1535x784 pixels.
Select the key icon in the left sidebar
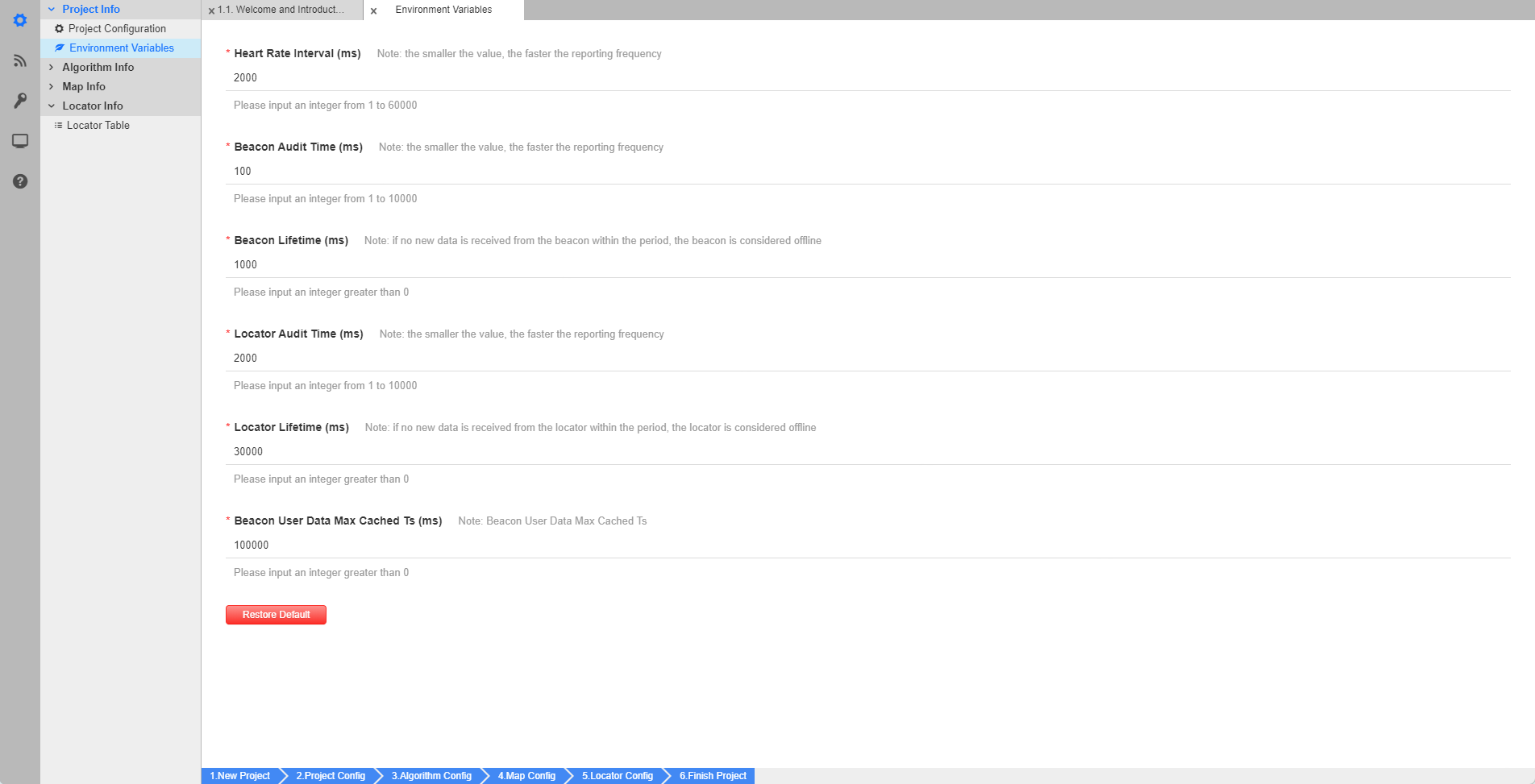19,101
